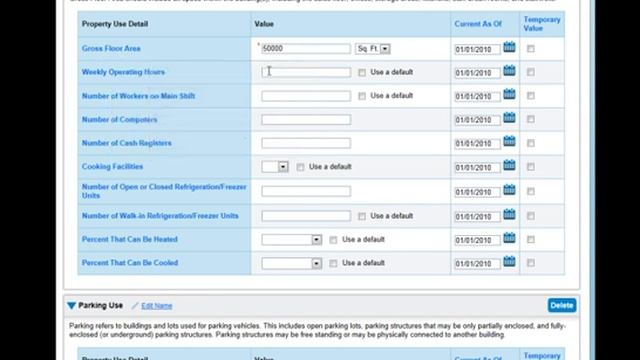Viewport: 640px width, 360px height.
Task: Open the Number of Computers link
Action: (x=119, y=120)
